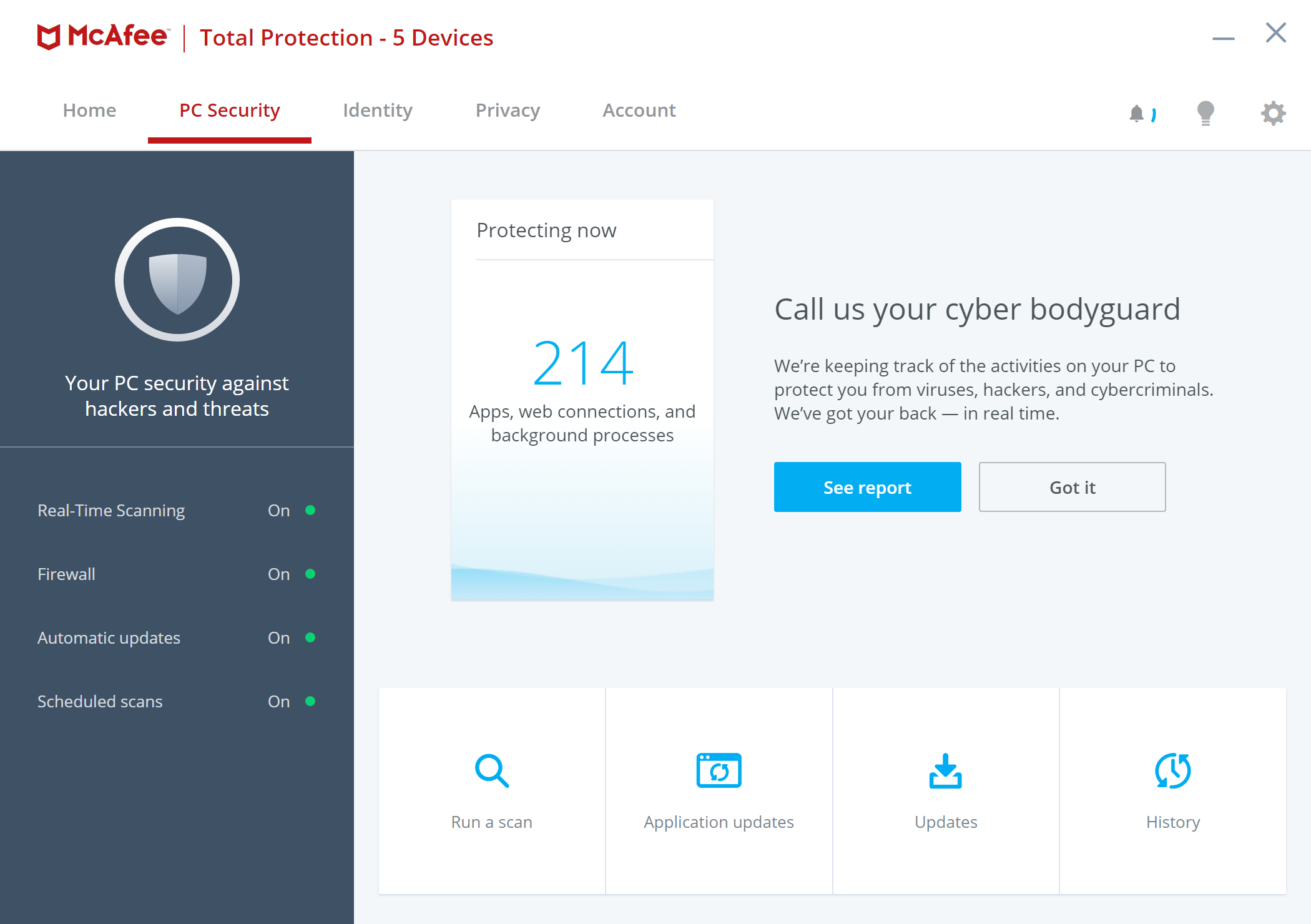Open the Identity tab
This screenshot has width=1311, height=924.
click(378, 111)
